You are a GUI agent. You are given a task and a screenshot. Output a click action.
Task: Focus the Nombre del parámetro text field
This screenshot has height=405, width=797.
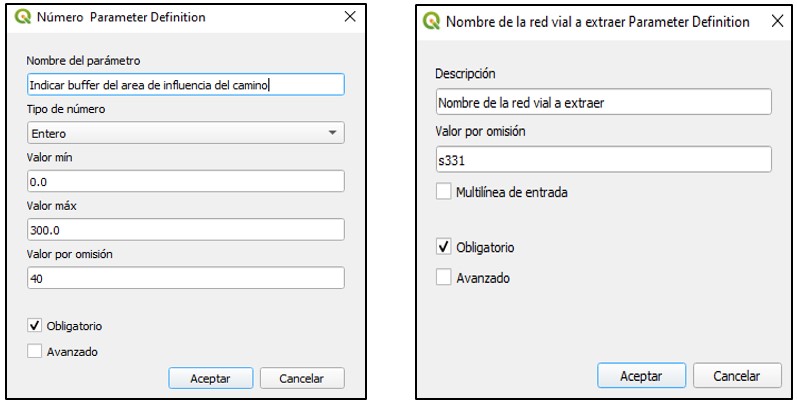[186, 85]
